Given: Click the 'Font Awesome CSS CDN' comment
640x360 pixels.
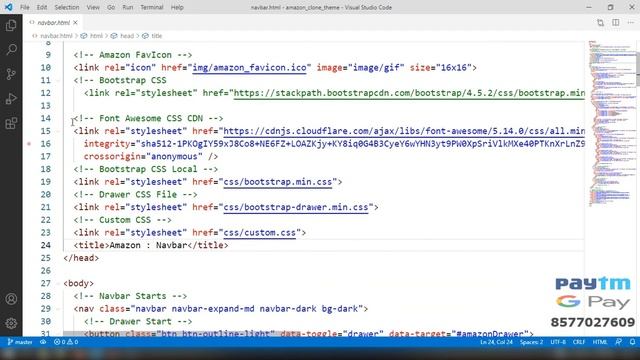Looking at the screenshot, I should pyautogui.click(x=149, y=118).
